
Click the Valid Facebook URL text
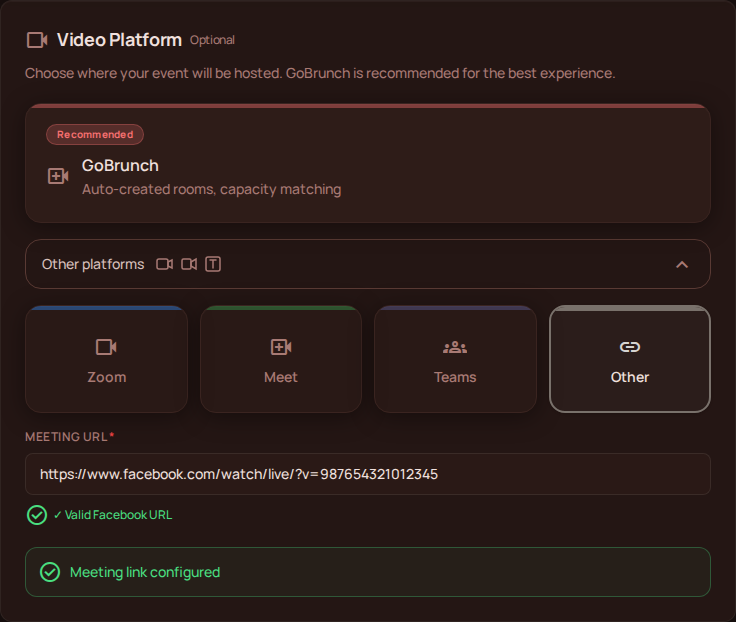113,515
